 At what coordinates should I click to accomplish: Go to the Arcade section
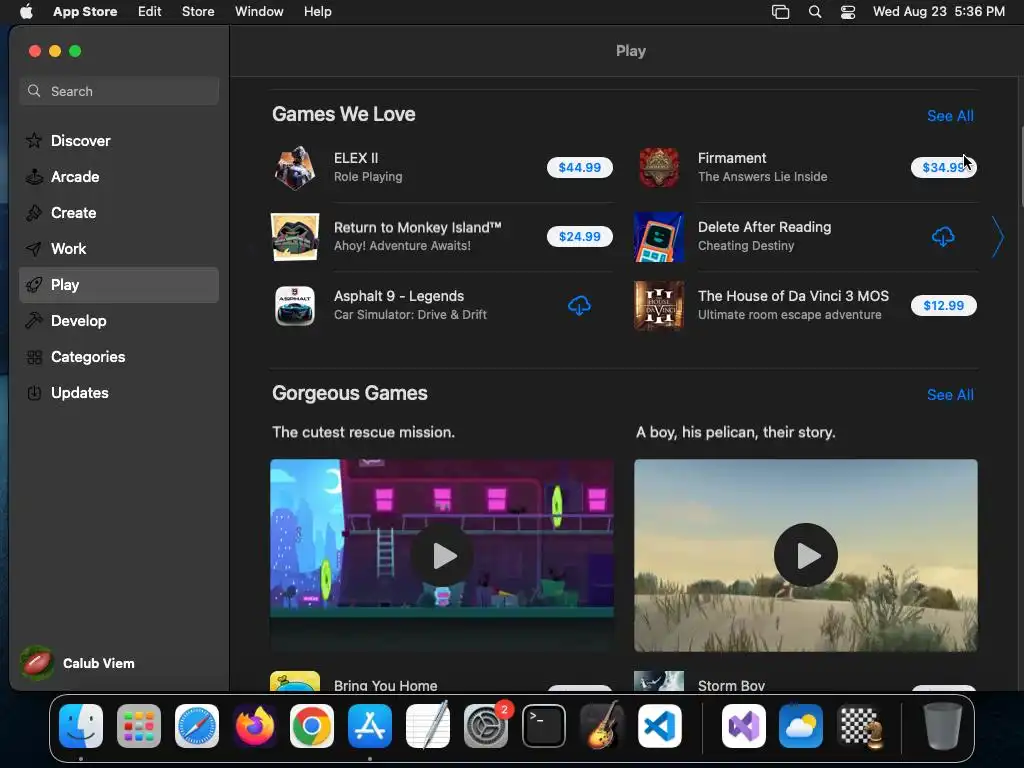pyautogui.click(x=119, y=176)
